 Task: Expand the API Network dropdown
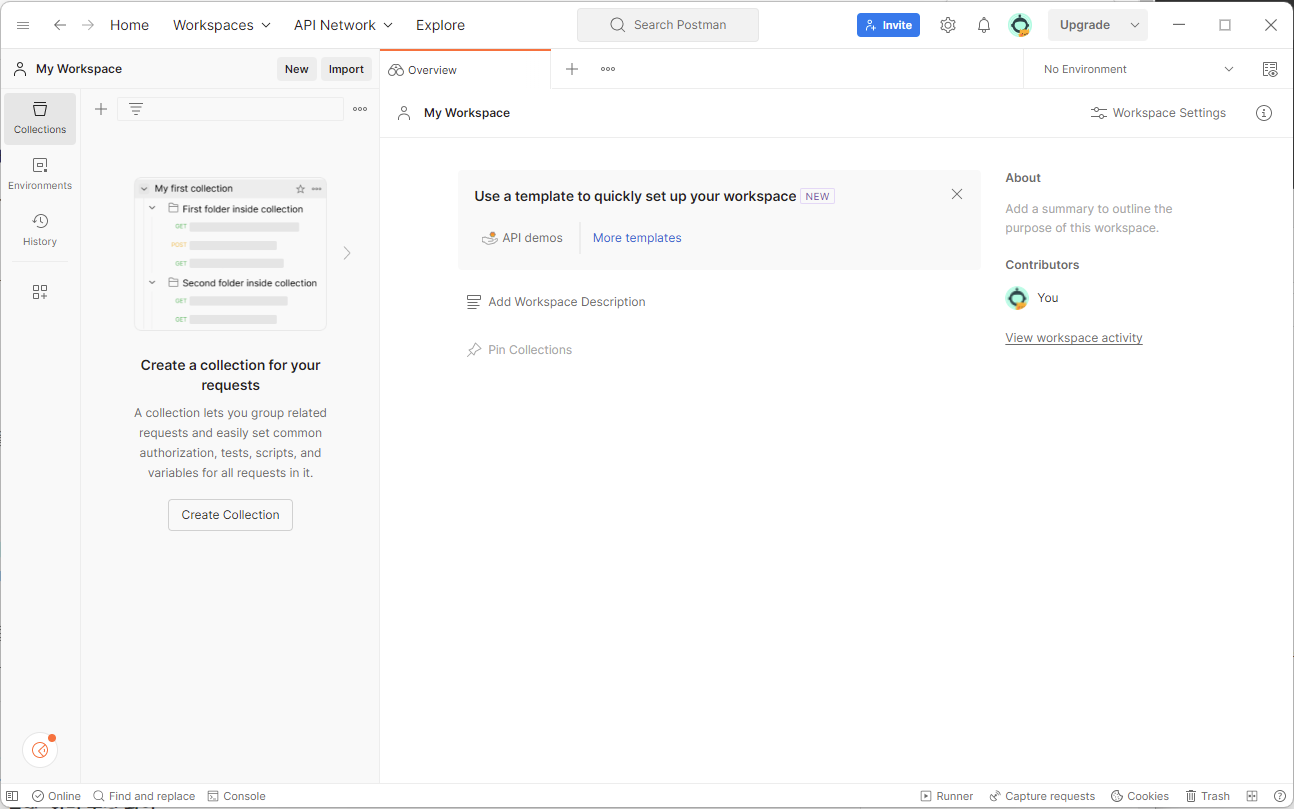(344, 25)
